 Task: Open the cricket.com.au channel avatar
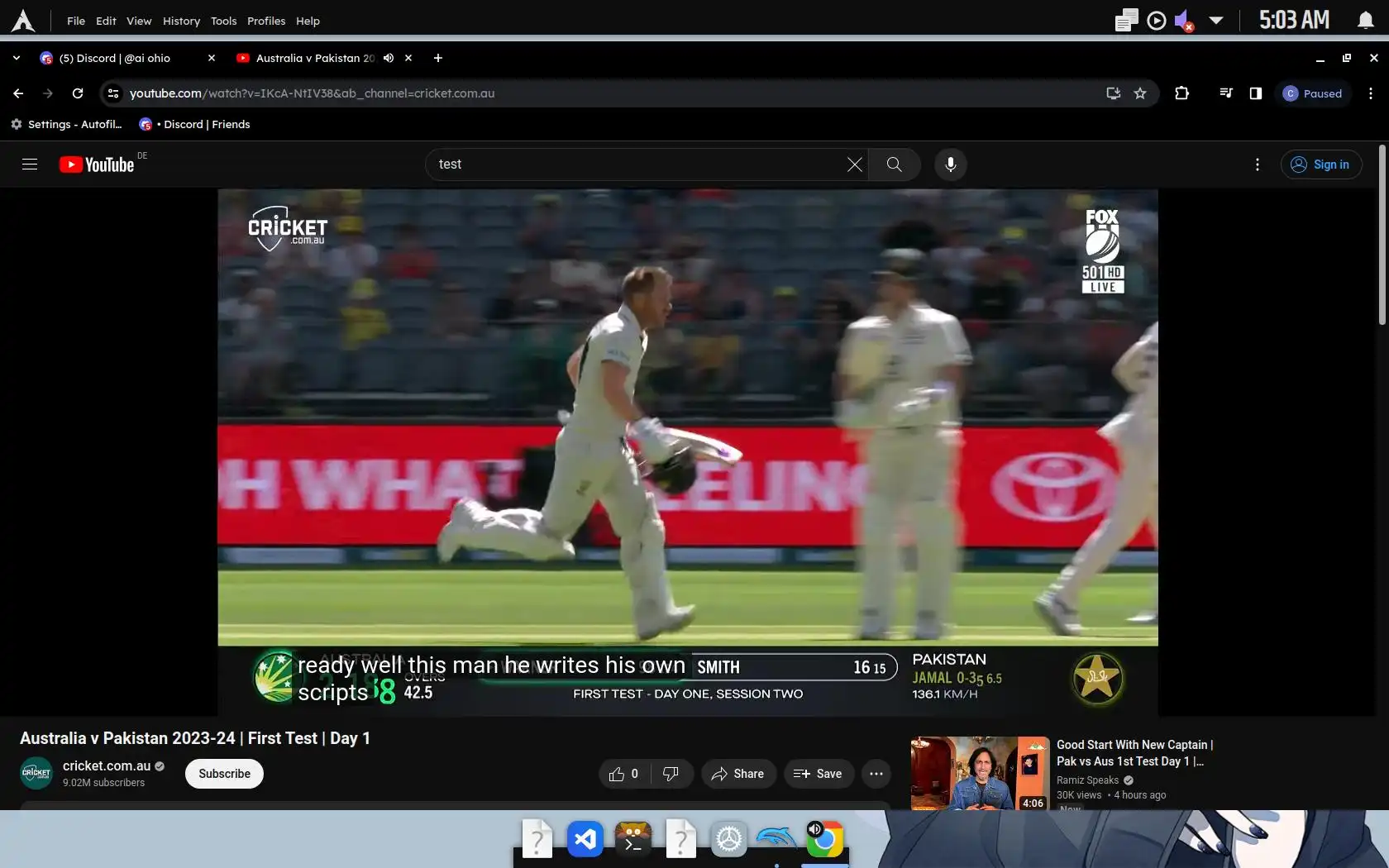[36, 774]
